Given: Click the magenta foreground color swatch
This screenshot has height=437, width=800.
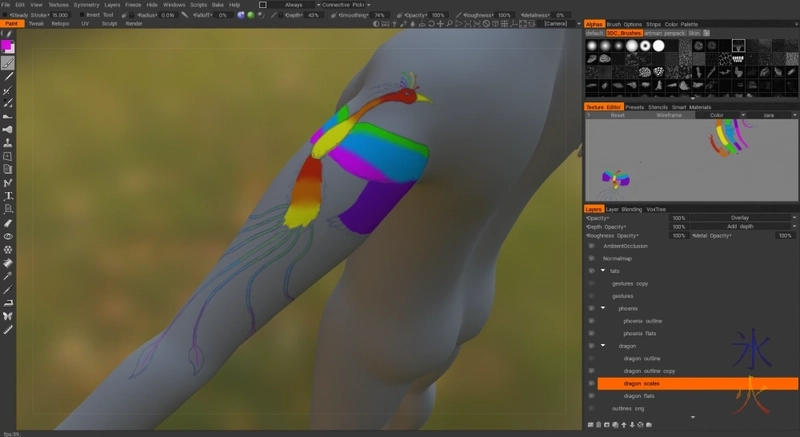Looking at the screenshot, I should 7,45.
